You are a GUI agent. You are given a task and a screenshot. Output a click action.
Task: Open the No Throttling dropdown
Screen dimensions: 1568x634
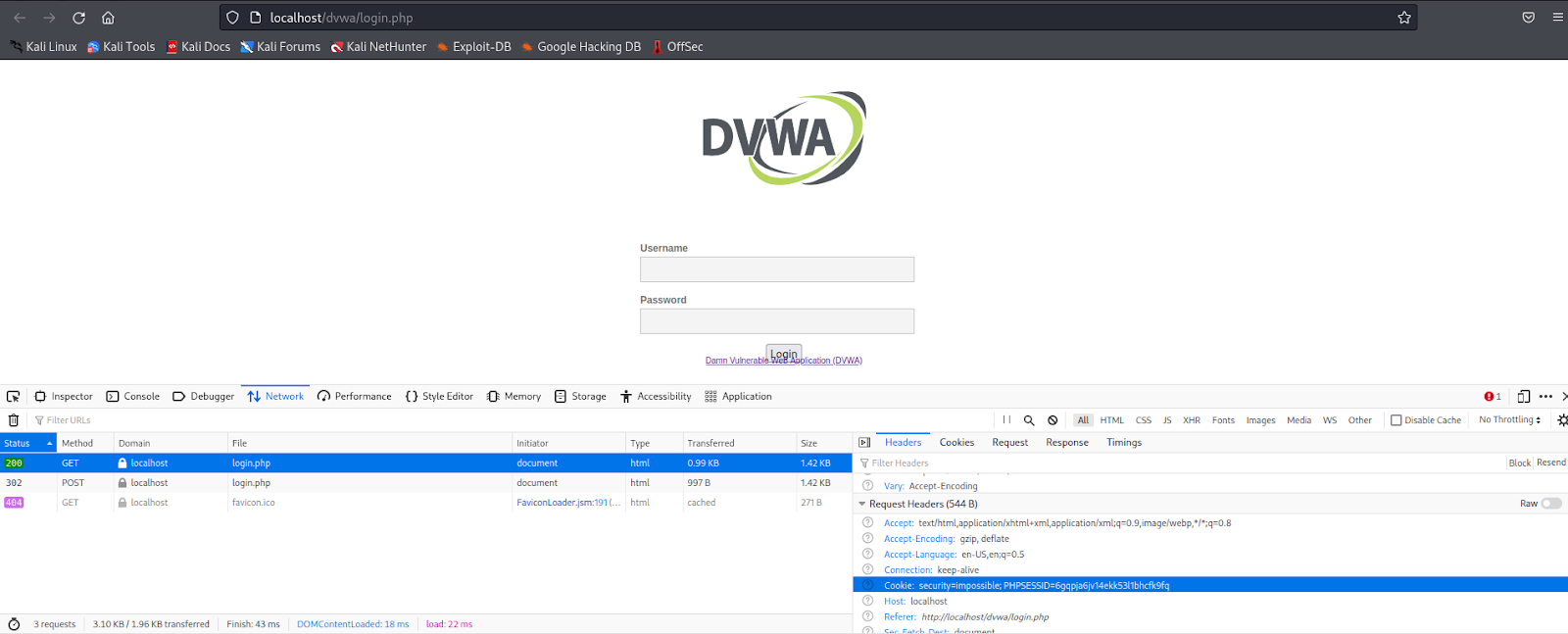click(x=1510, y=420)
